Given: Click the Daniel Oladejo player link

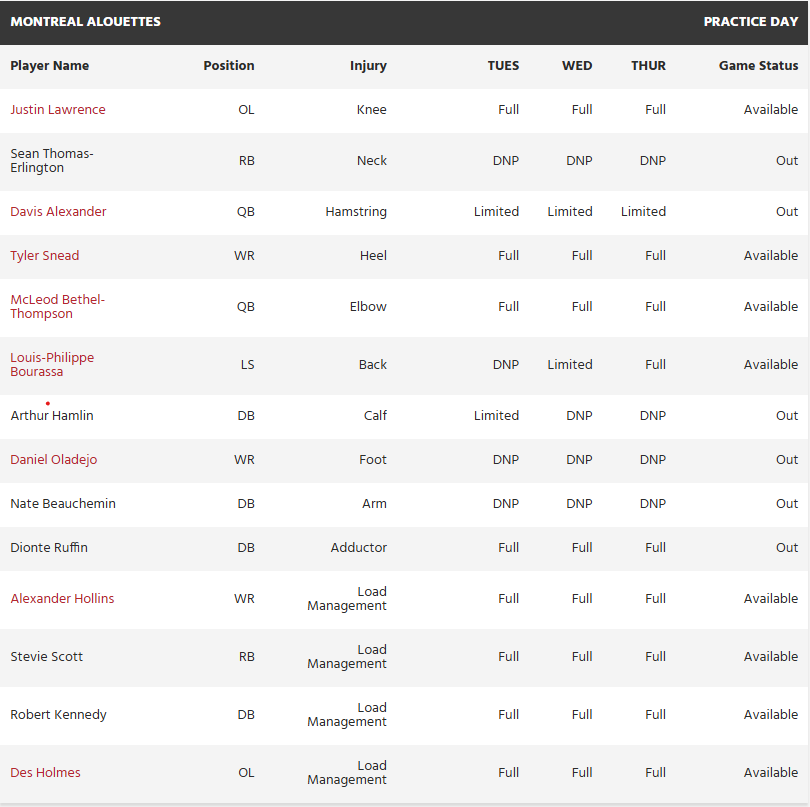Looking at the screenshot, I should pos(54,460).
